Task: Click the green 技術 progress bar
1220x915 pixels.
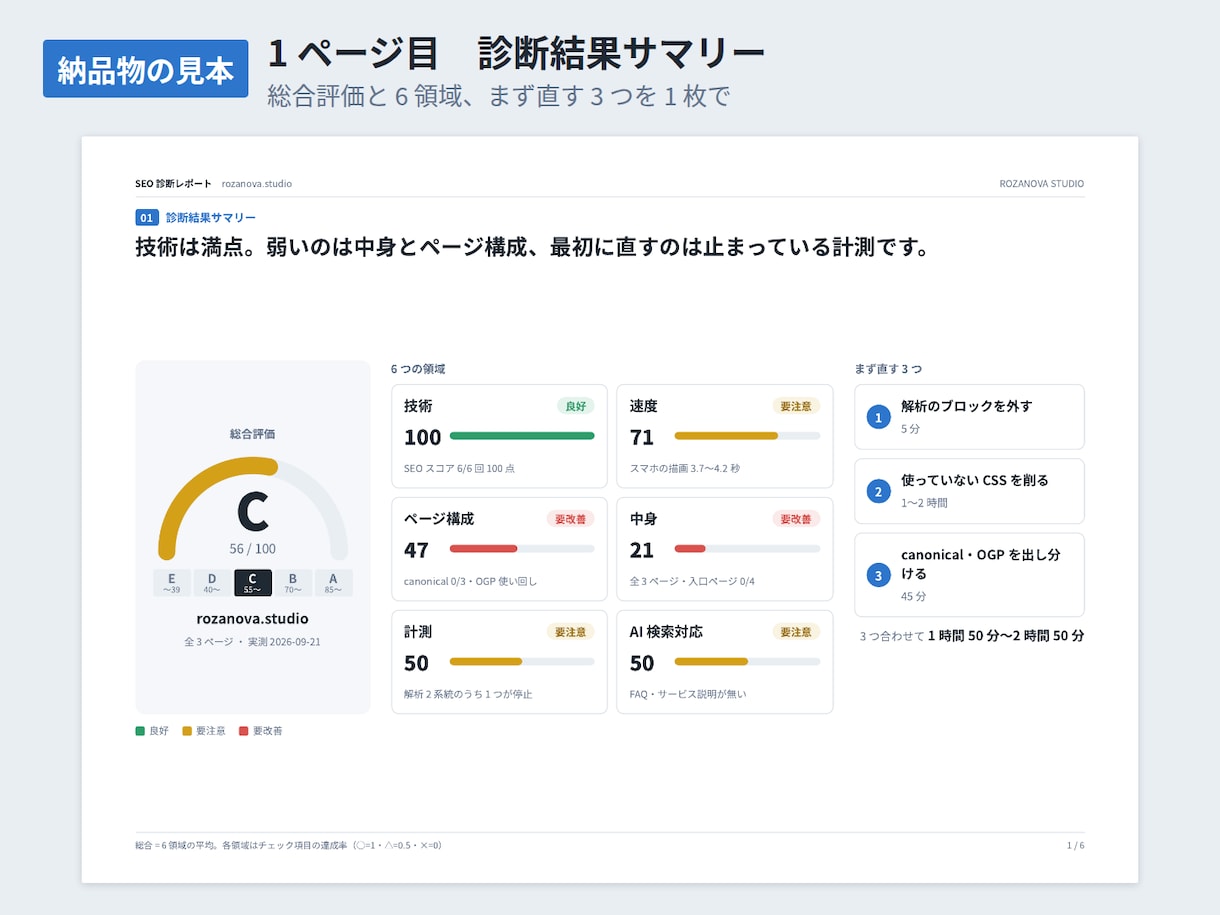Action: (x=522, y=436)
